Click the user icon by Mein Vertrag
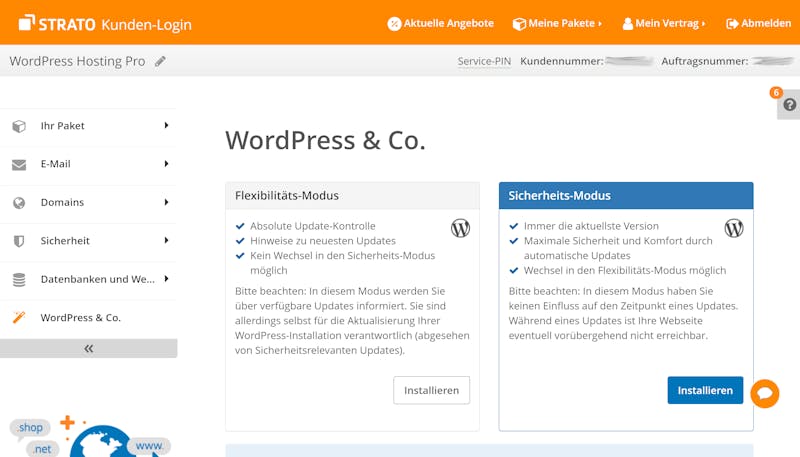 [x=628, y=24]
